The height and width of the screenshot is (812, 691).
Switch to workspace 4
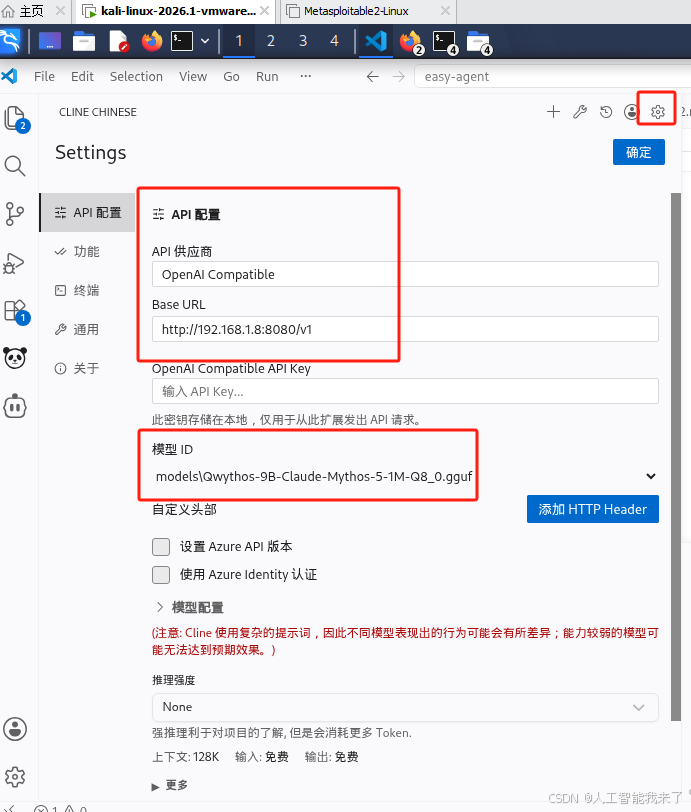335,41
